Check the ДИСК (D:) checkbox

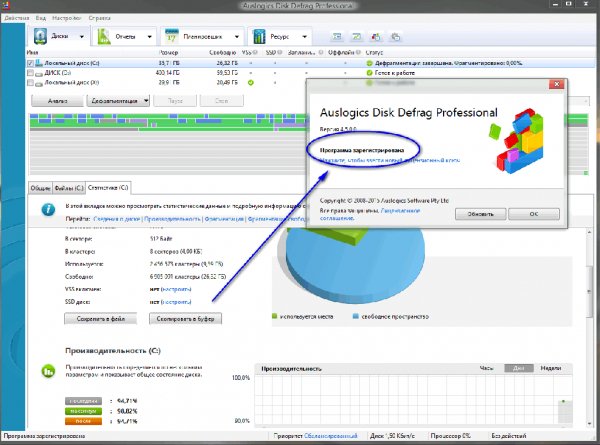[30, 73]
